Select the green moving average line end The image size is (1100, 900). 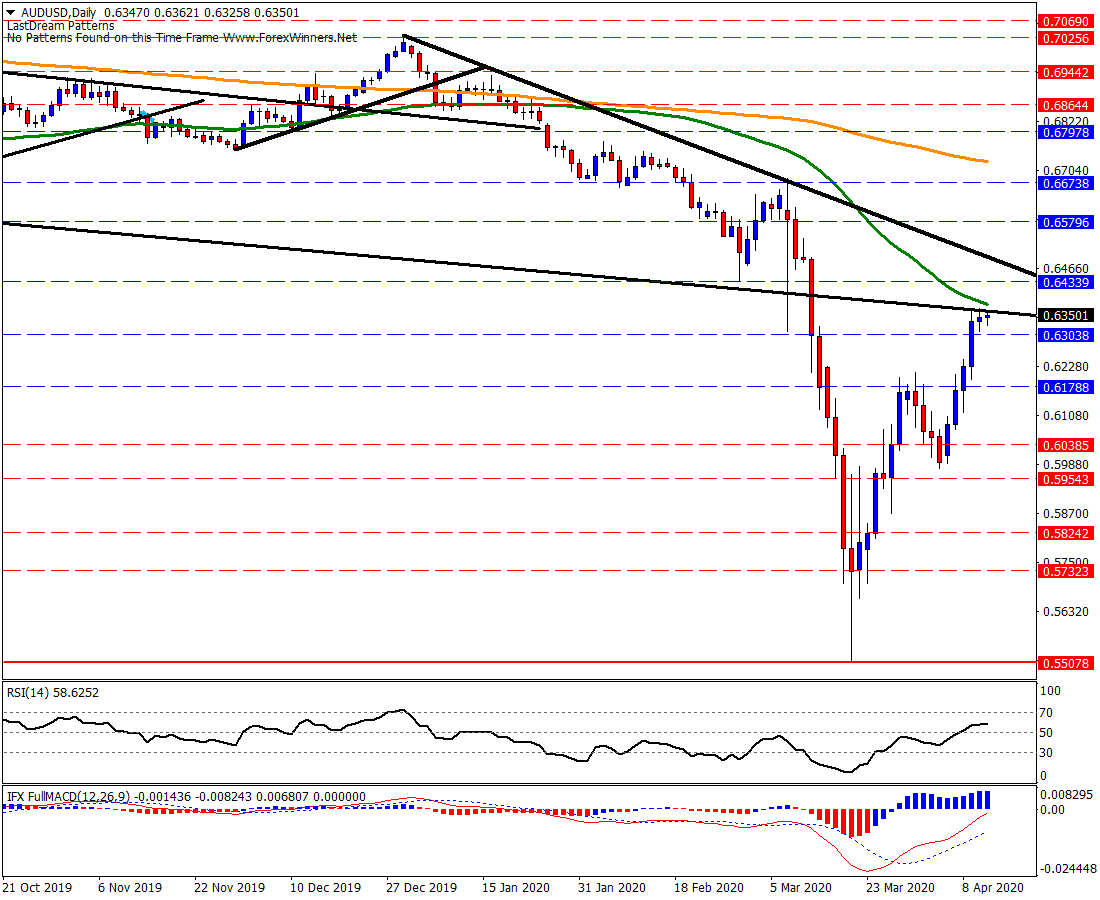coord(985,303)
